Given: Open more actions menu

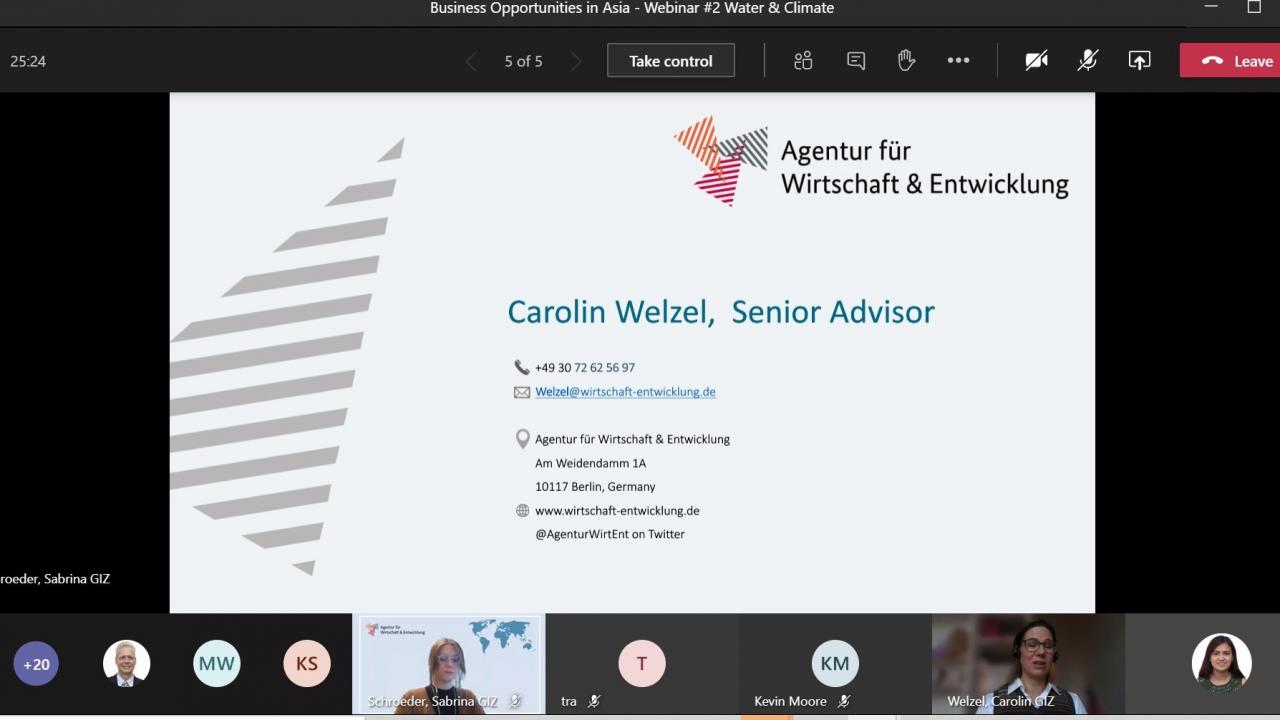Looking at the screenshot, I should pos(958,61).
